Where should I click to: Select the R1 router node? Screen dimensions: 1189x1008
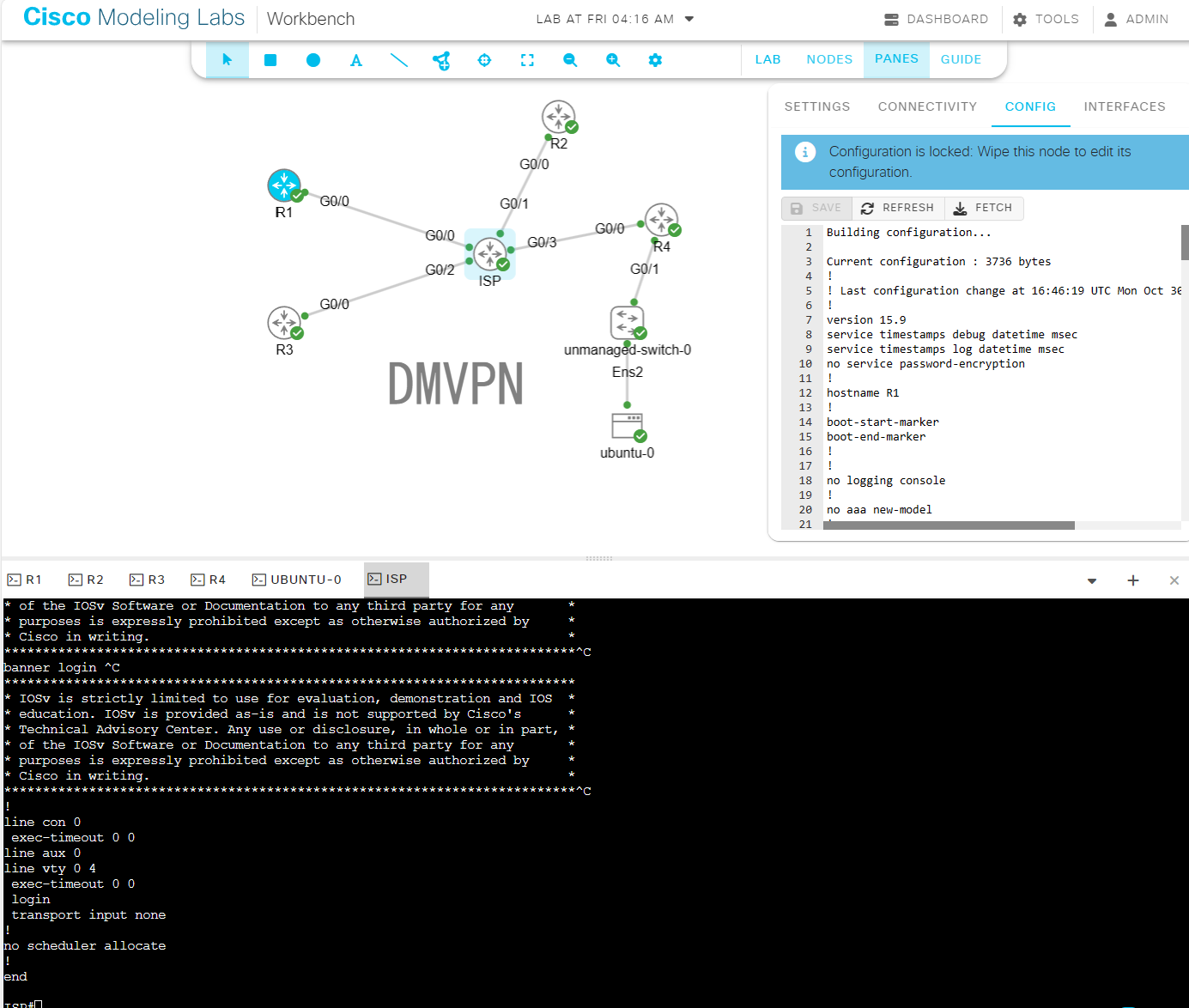click(x=284, y=185)
